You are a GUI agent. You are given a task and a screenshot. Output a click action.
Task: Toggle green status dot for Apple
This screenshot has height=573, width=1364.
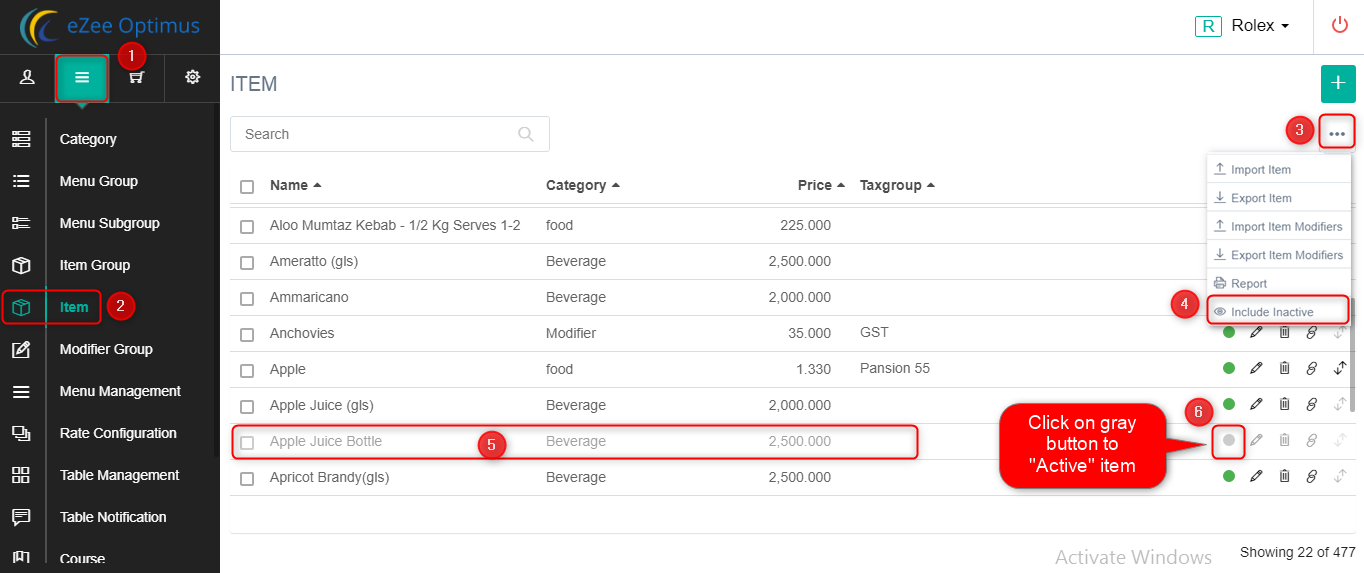[1229, 368]
